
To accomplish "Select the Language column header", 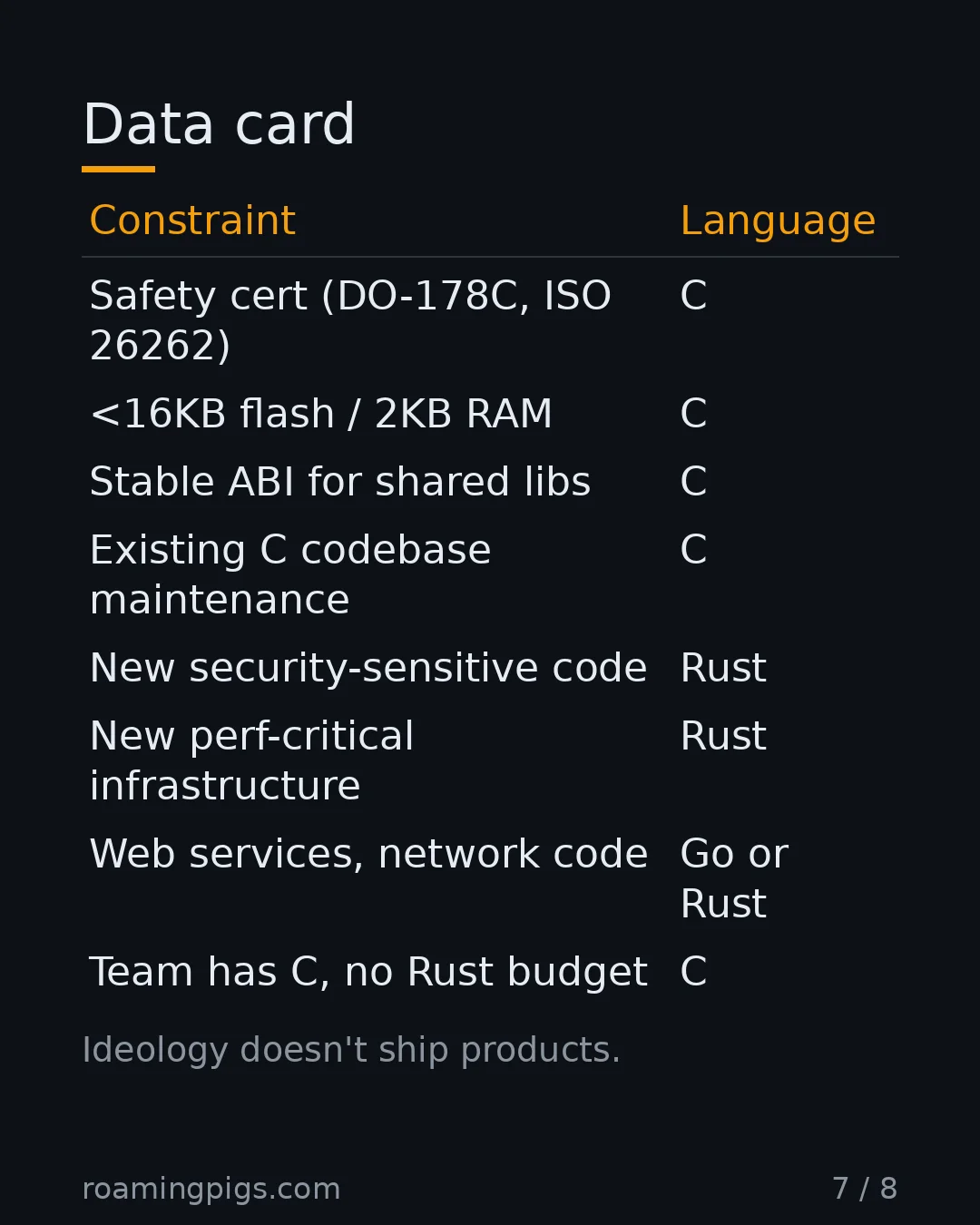I will point(778,220).
